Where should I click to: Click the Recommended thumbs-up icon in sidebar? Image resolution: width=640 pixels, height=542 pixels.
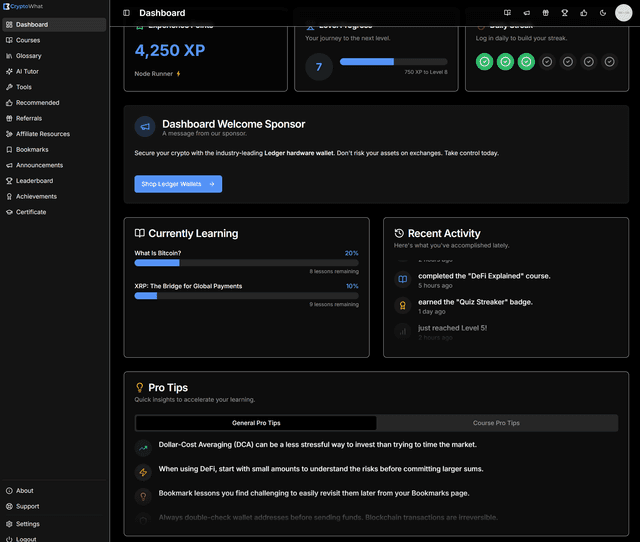pyautogui.click(x=9, y=103)
